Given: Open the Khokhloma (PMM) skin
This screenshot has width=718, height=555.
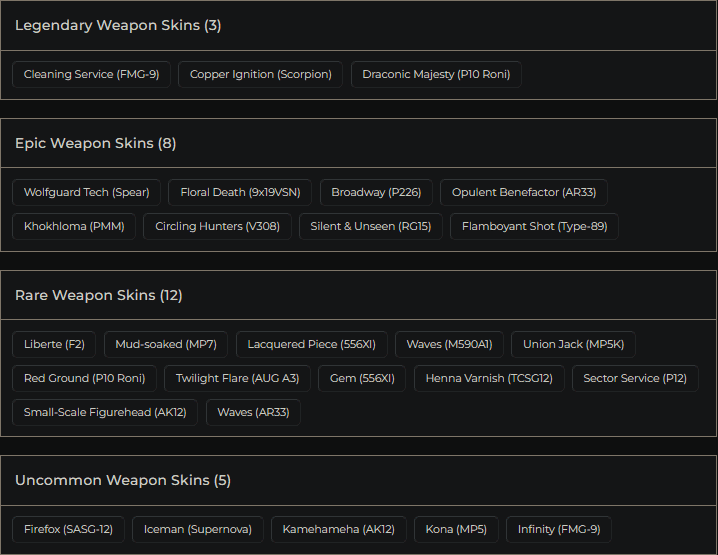Looking at the screenshot, I should pos(74,226).
